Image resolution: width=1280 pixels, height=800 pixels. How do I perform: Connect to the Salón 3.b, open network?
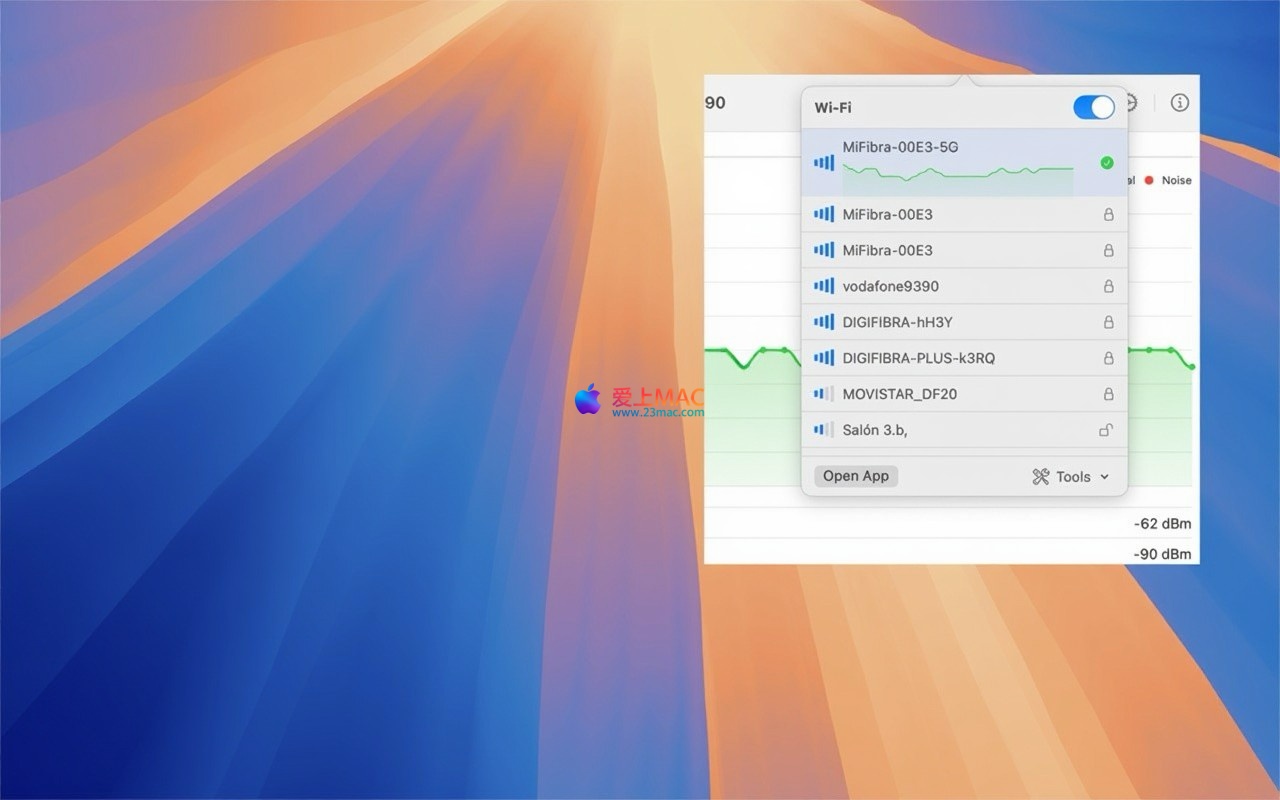pos(875,430)
